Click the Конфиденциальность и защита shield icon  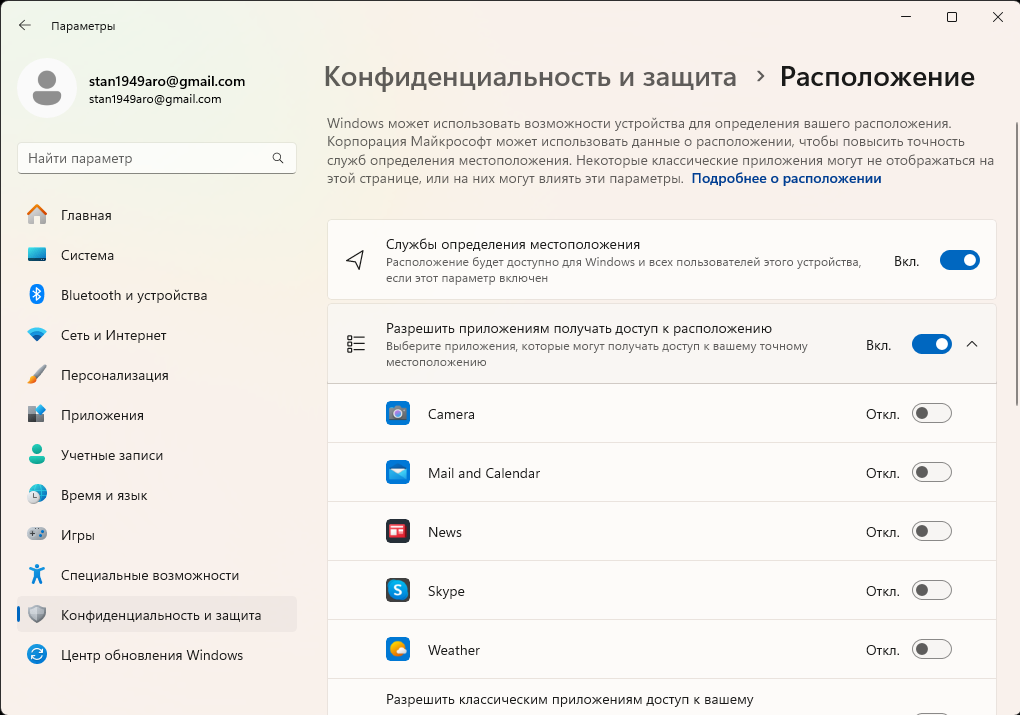pyautogui.click(x=37, y=614)
